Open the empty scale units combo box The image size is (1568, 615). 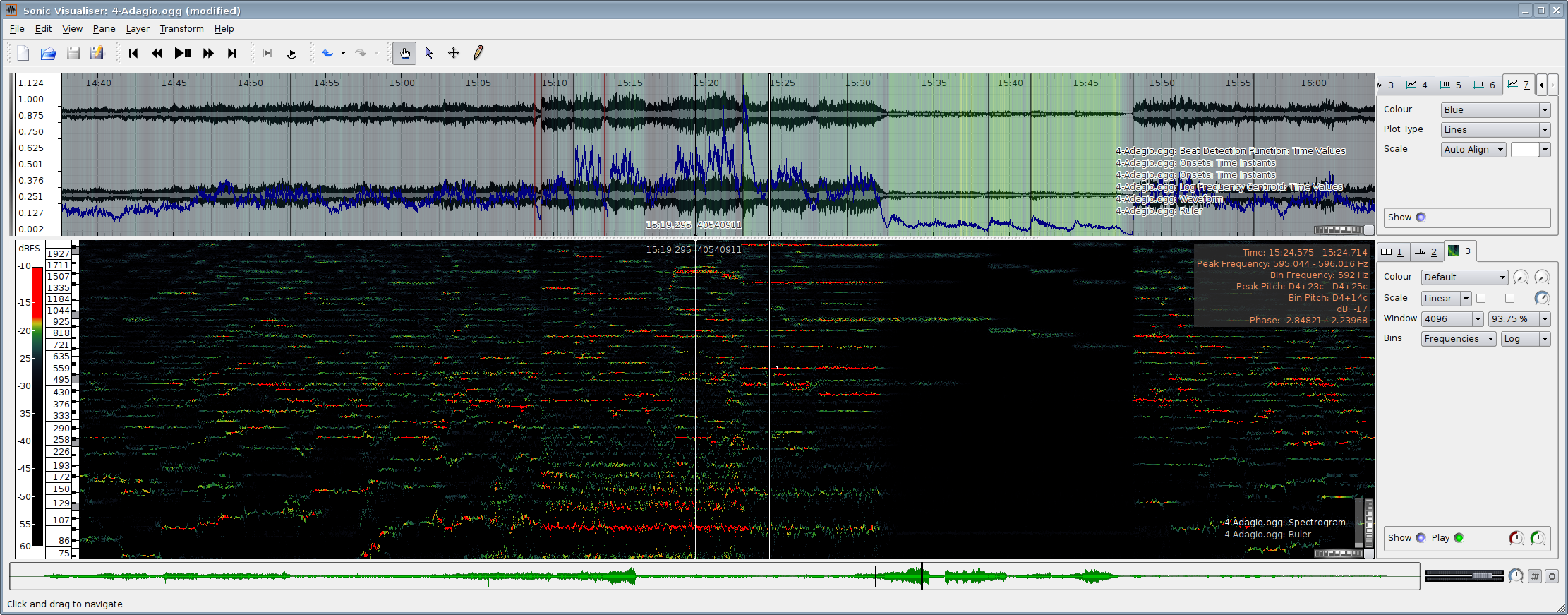click(x=1531, y=150)
